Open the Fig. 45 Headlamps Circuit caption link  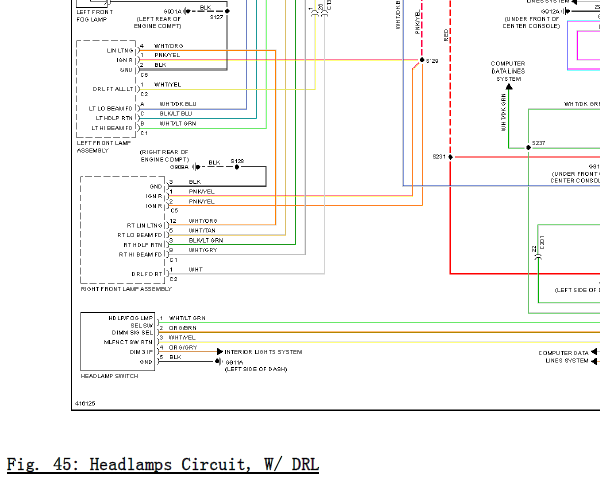[163, 465]
